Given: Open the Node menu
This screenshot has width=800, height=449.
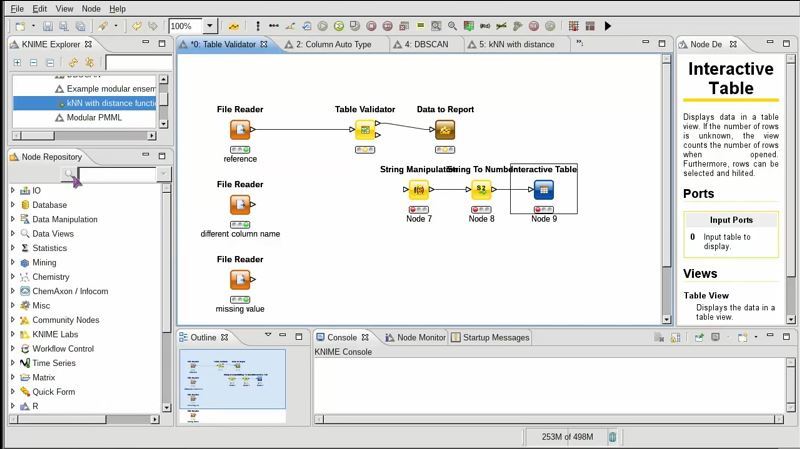Looking at the screenshot, I should pos(91,9).
